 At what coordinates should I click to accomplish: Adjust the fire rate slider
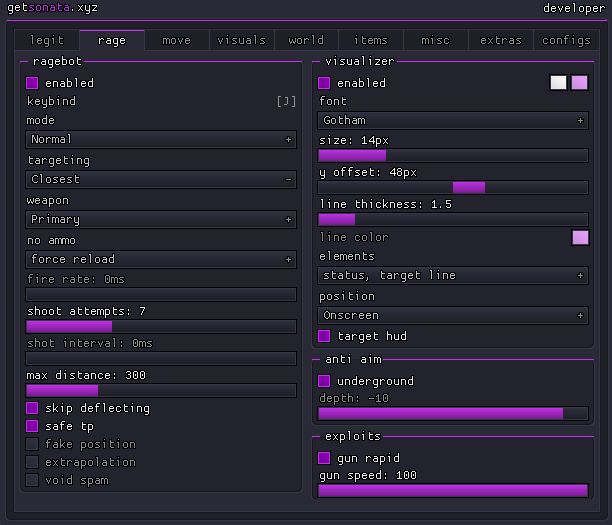[x=161, y=294]
